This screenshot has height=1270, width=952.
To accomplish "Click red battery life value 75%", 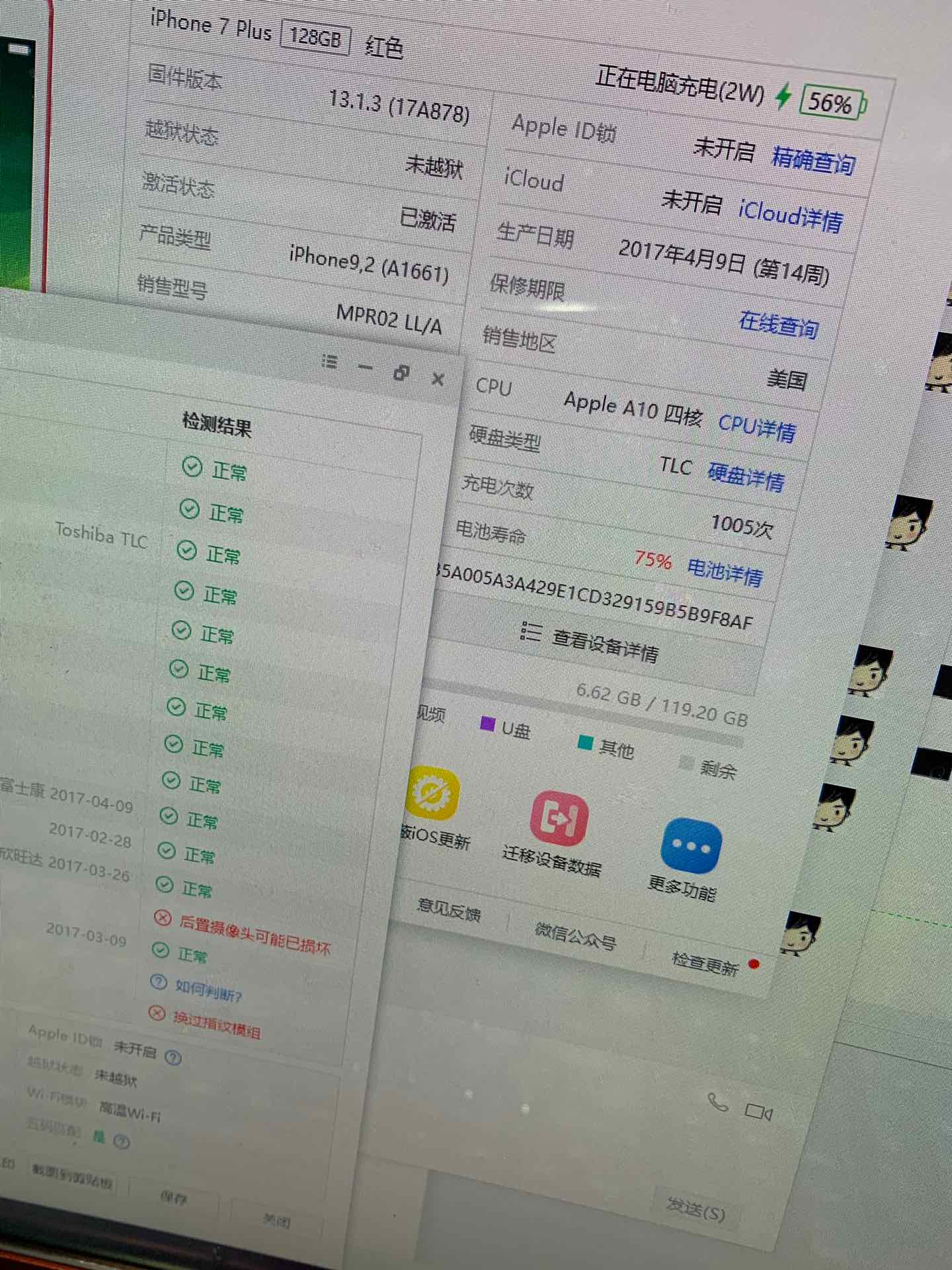I will pos(653,560).
